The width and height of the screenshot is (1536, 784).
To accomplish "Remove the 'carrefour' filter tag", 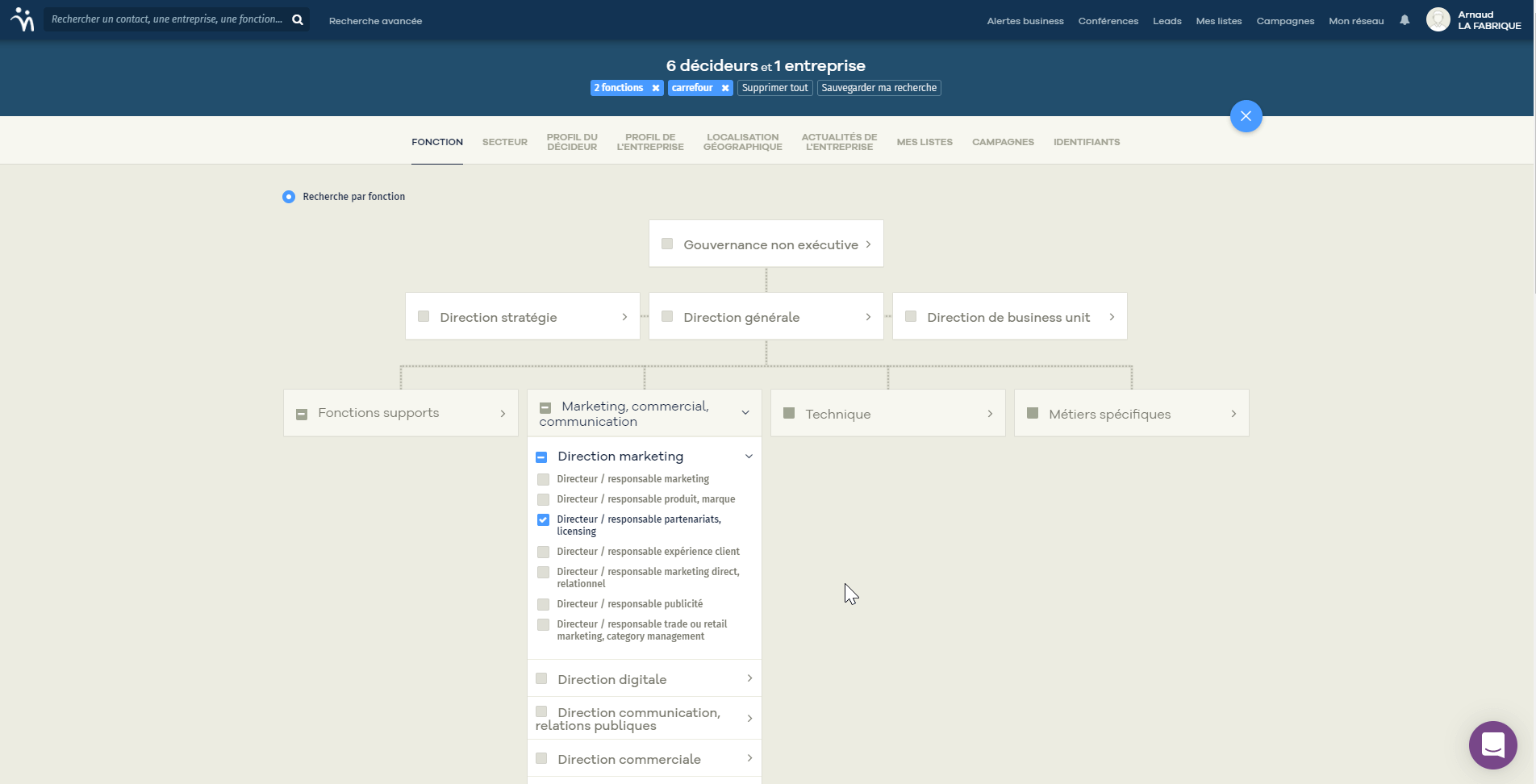I will click(x=725, y=88).
